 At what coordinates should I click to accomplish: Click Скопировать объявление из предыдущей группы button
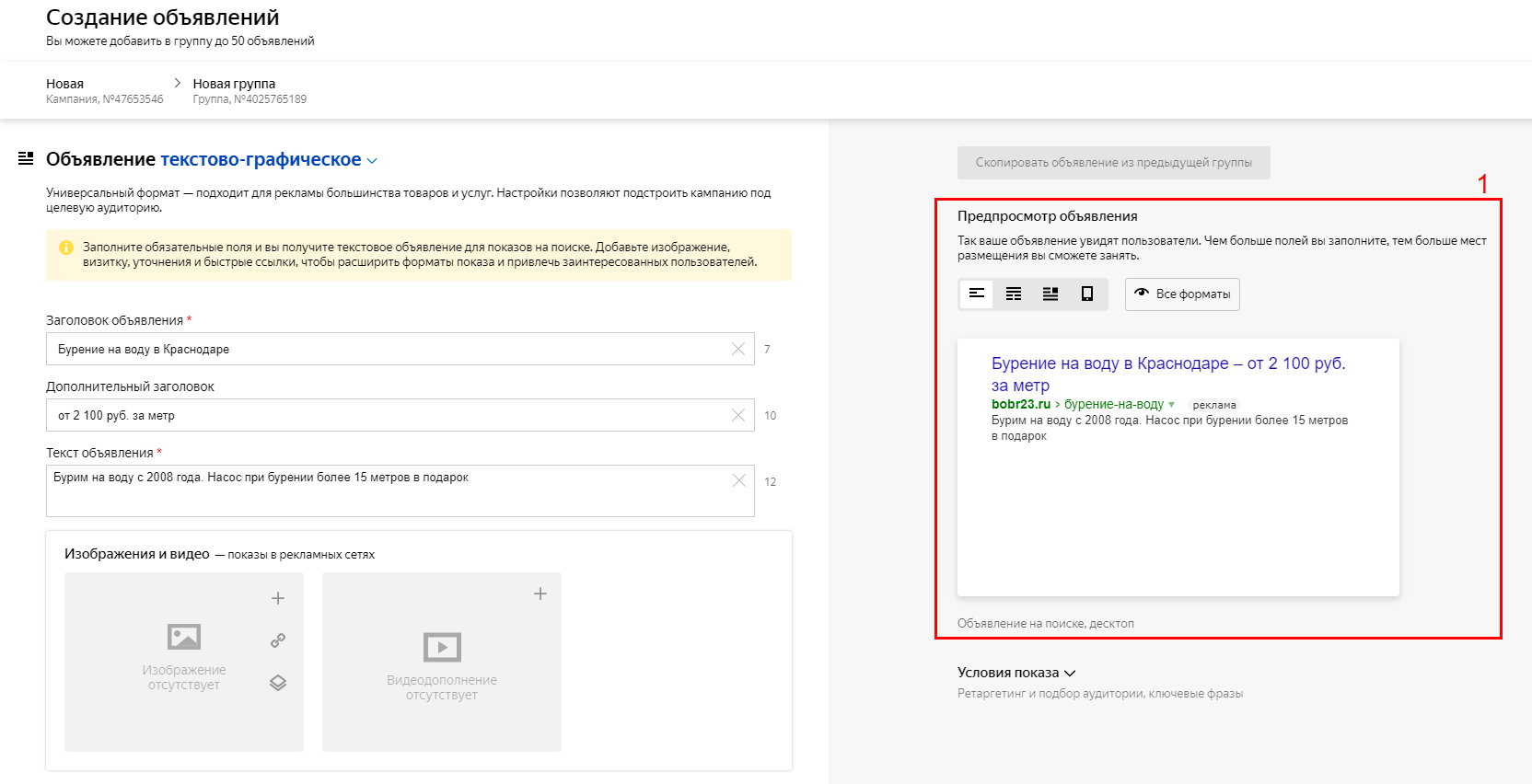click(1114, 163)
